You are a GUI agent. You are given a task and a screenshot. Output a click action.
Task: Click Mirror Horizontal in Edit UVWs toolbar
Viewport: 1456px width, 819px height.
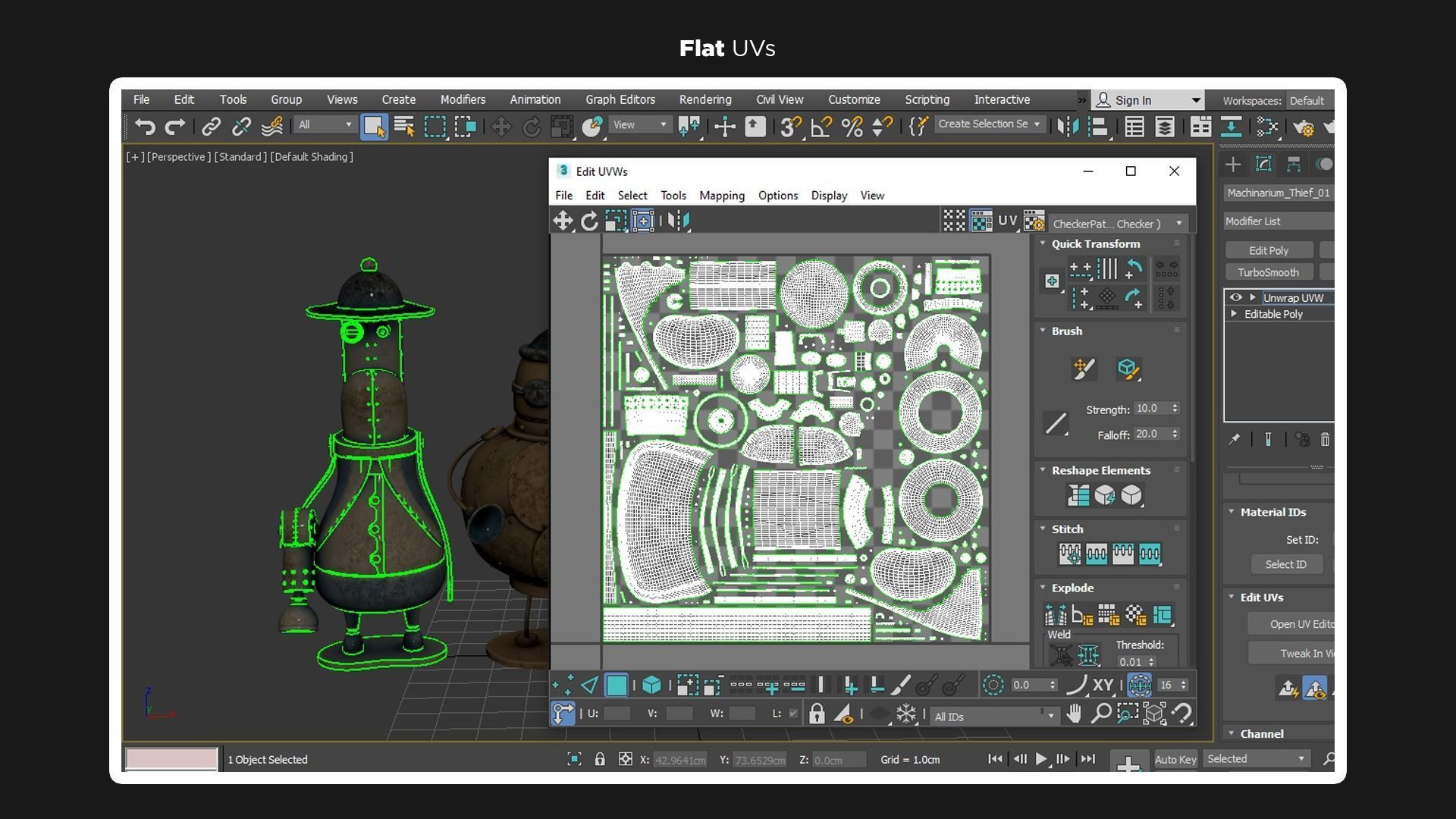click(x=679, y=221)
